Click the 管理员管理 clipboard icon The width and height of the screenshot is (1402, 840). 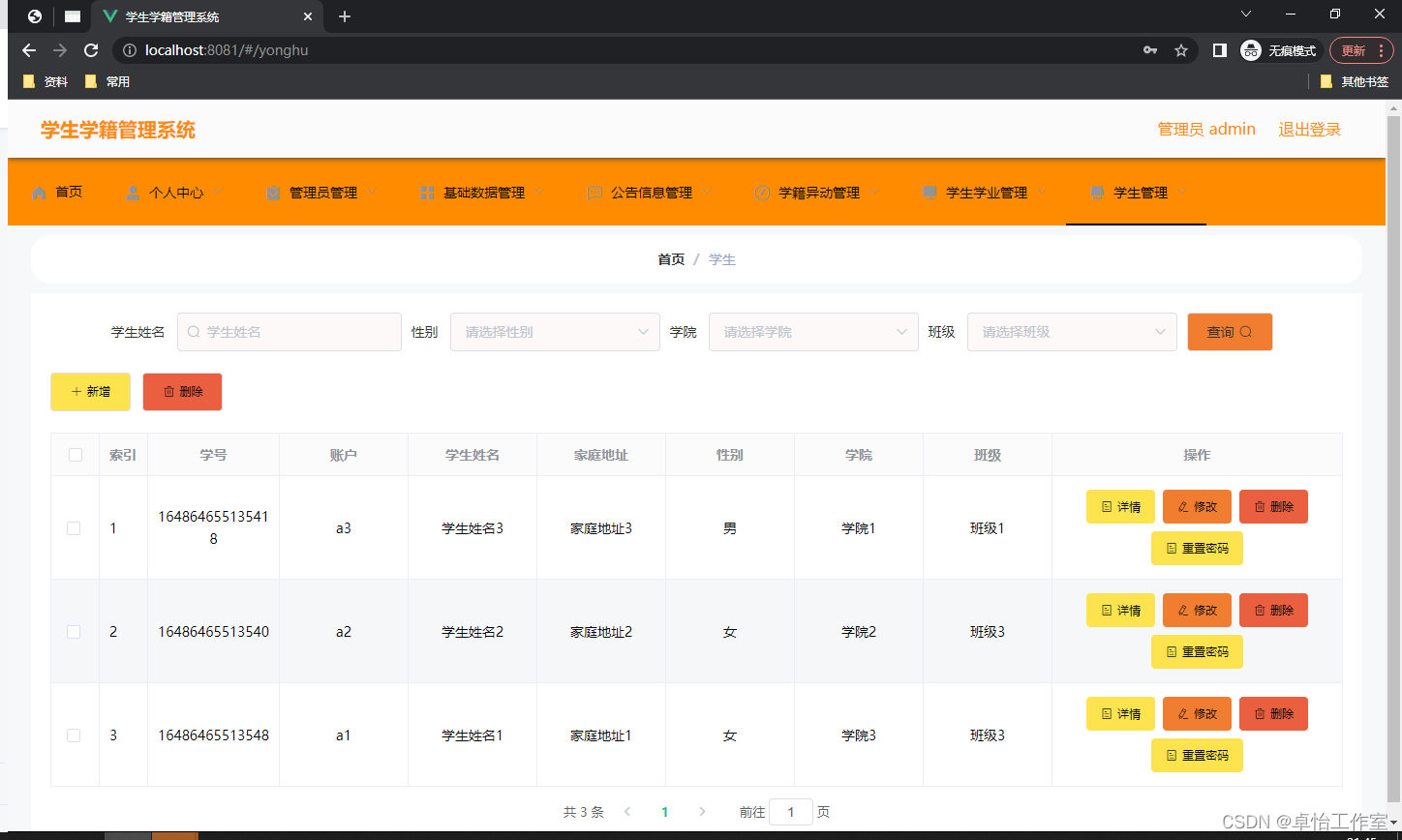pos(273,193)
